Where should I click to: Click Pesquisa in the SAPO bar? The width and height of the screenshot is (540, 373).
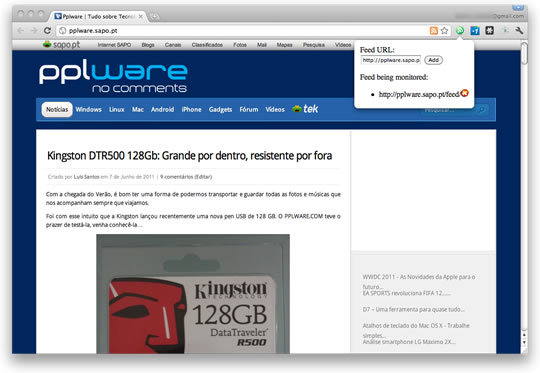coord(314,45)
